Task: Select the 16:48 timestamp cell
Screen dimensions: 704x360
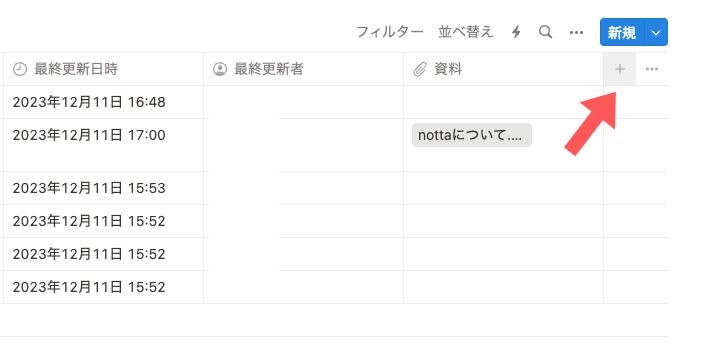Action: (x=103, y=102)
